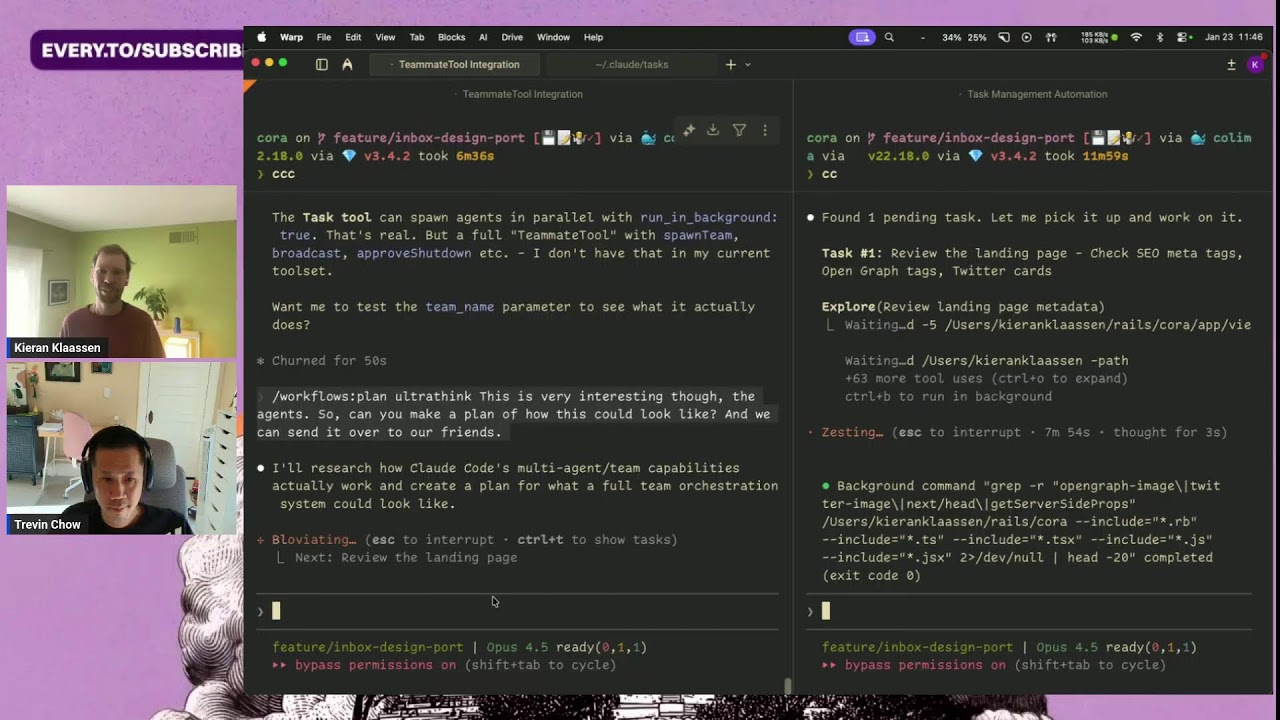Switch to the ~/.claude/tasks tab

(632, 64)
